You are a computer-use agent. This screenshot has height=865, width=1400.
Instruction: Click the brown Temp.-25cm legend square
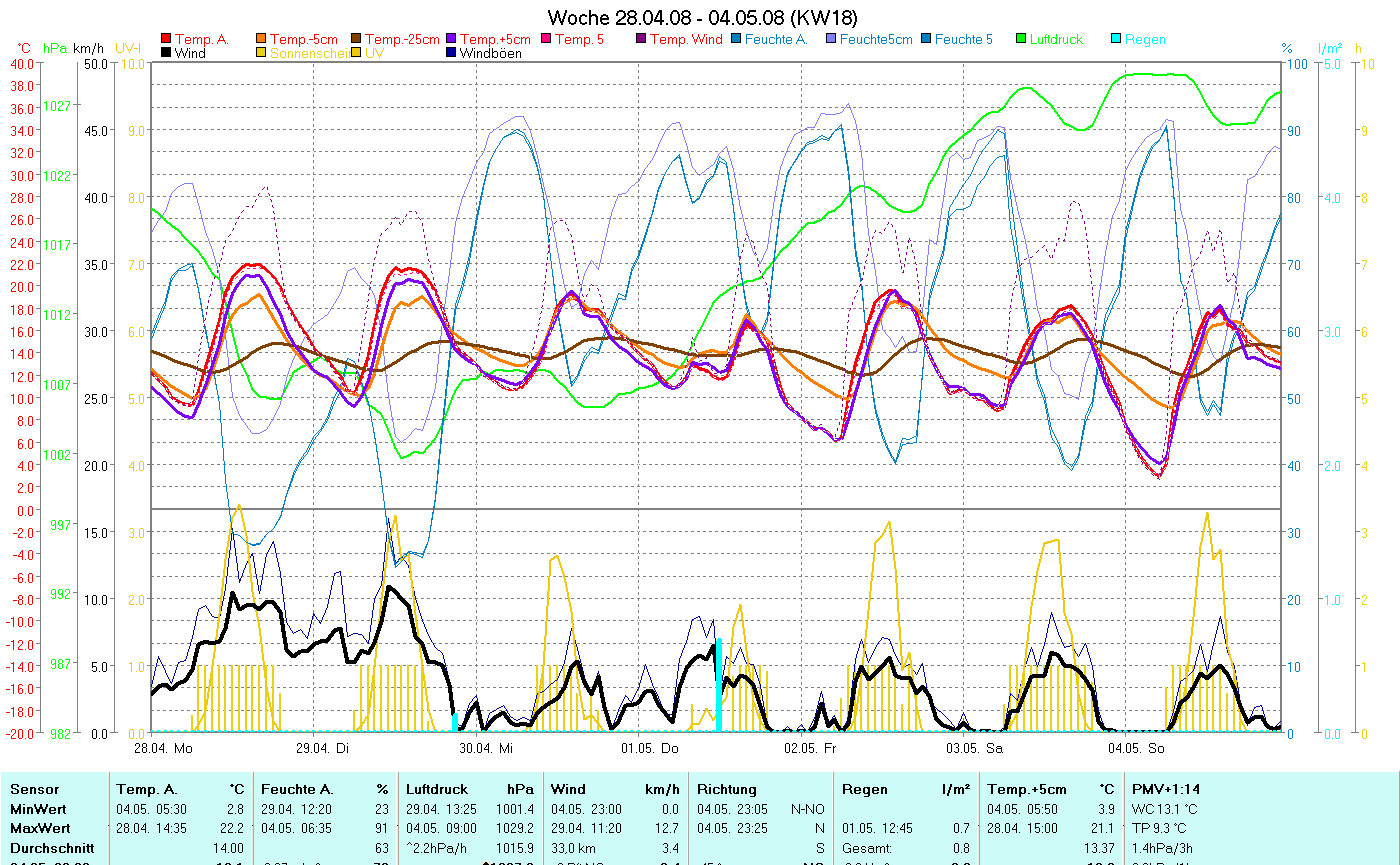pos(357,40)
